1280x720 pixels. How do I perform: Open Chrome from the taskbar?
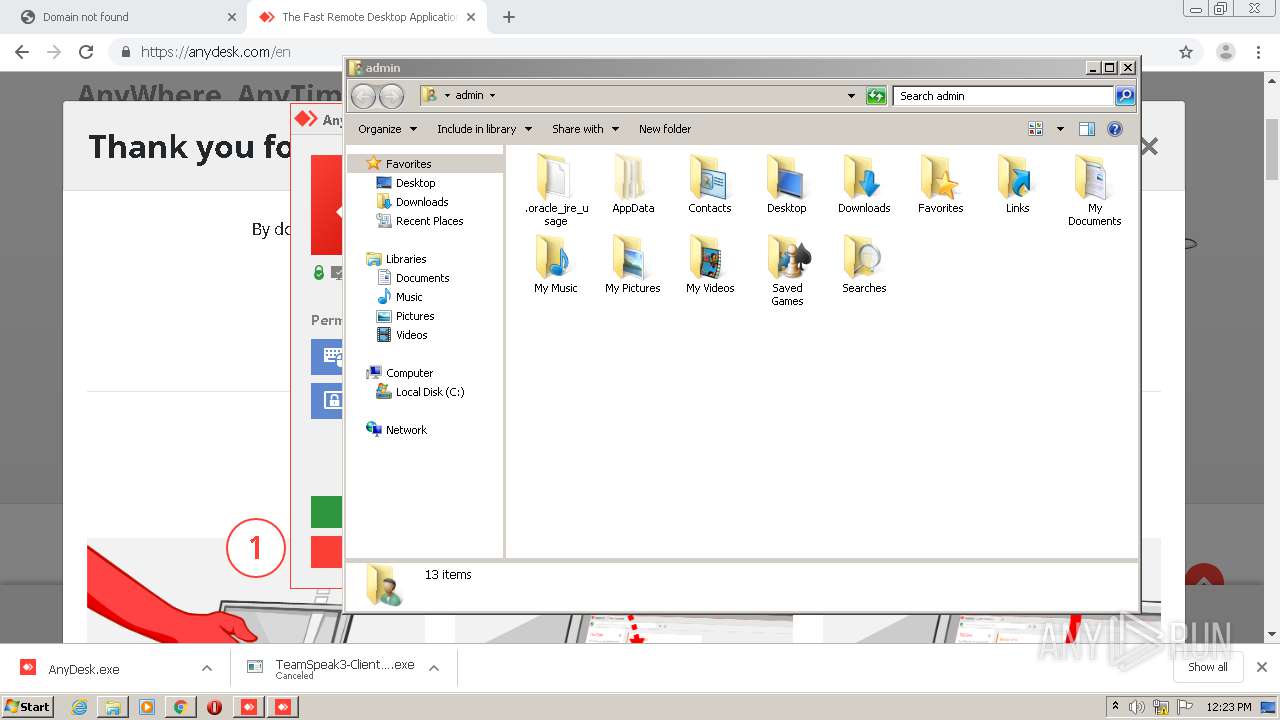click(180, 707)
